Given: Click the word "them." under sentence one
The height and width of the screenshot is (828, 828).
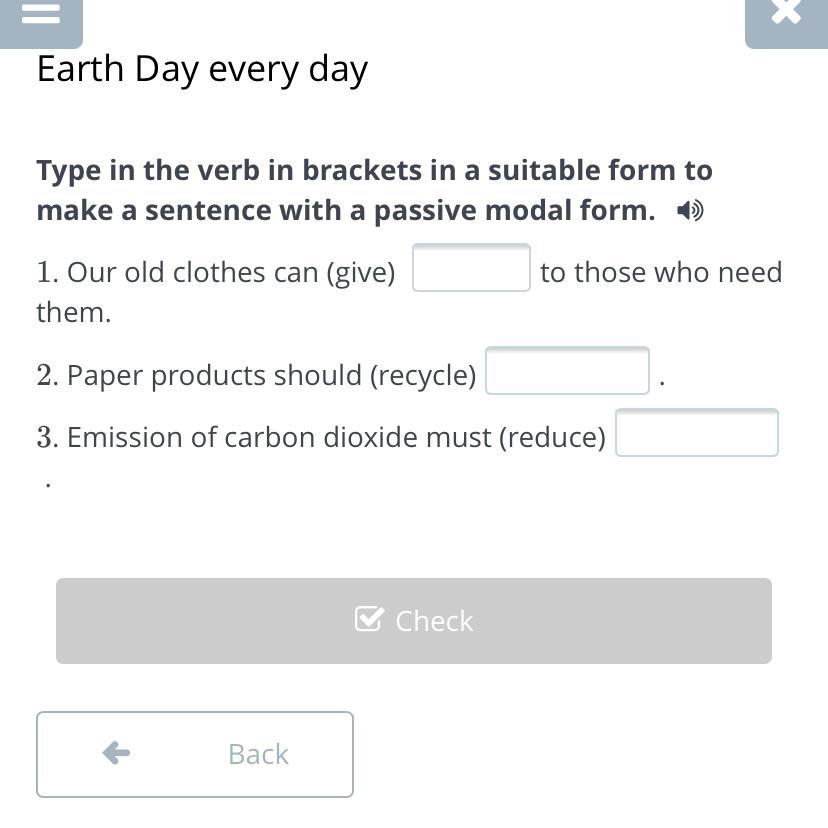Looking at the screenshot, I should (74, 313).
